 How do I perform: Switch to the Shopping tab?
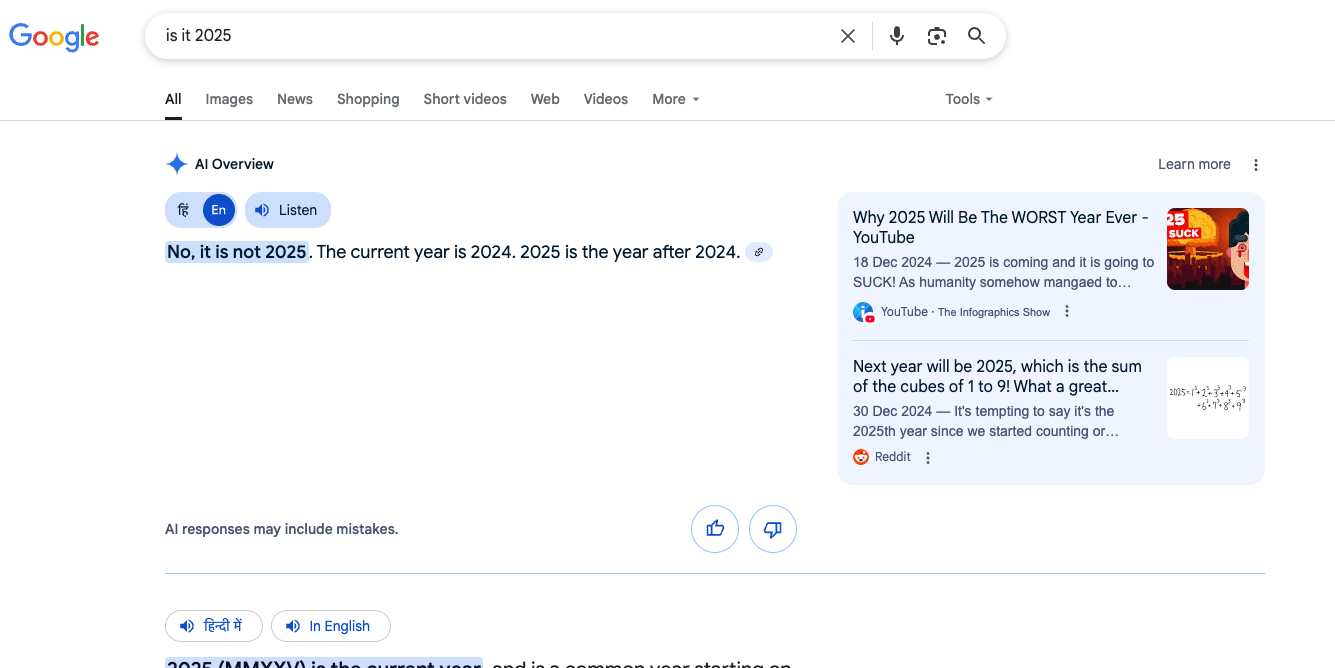(368, 99)
